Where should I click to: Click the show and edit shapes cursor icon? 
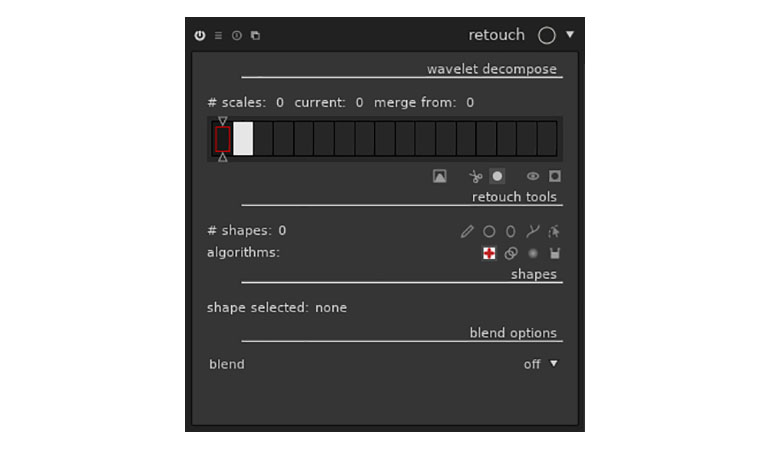[x=554, y=231]
